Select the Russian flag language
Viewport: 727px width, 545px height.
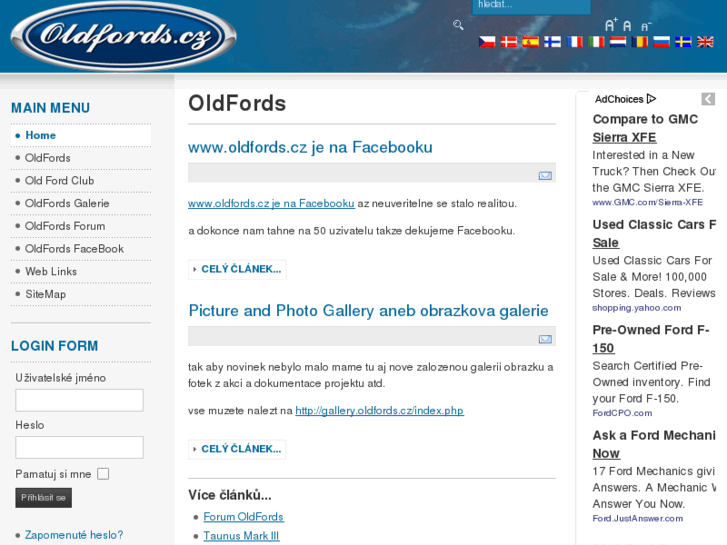tap(662, 42)
